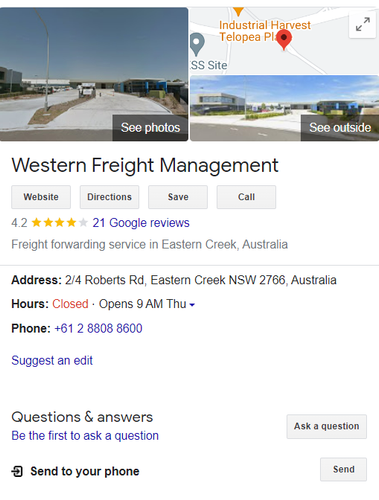Open See outside street view thumbnail

(284, 108)
